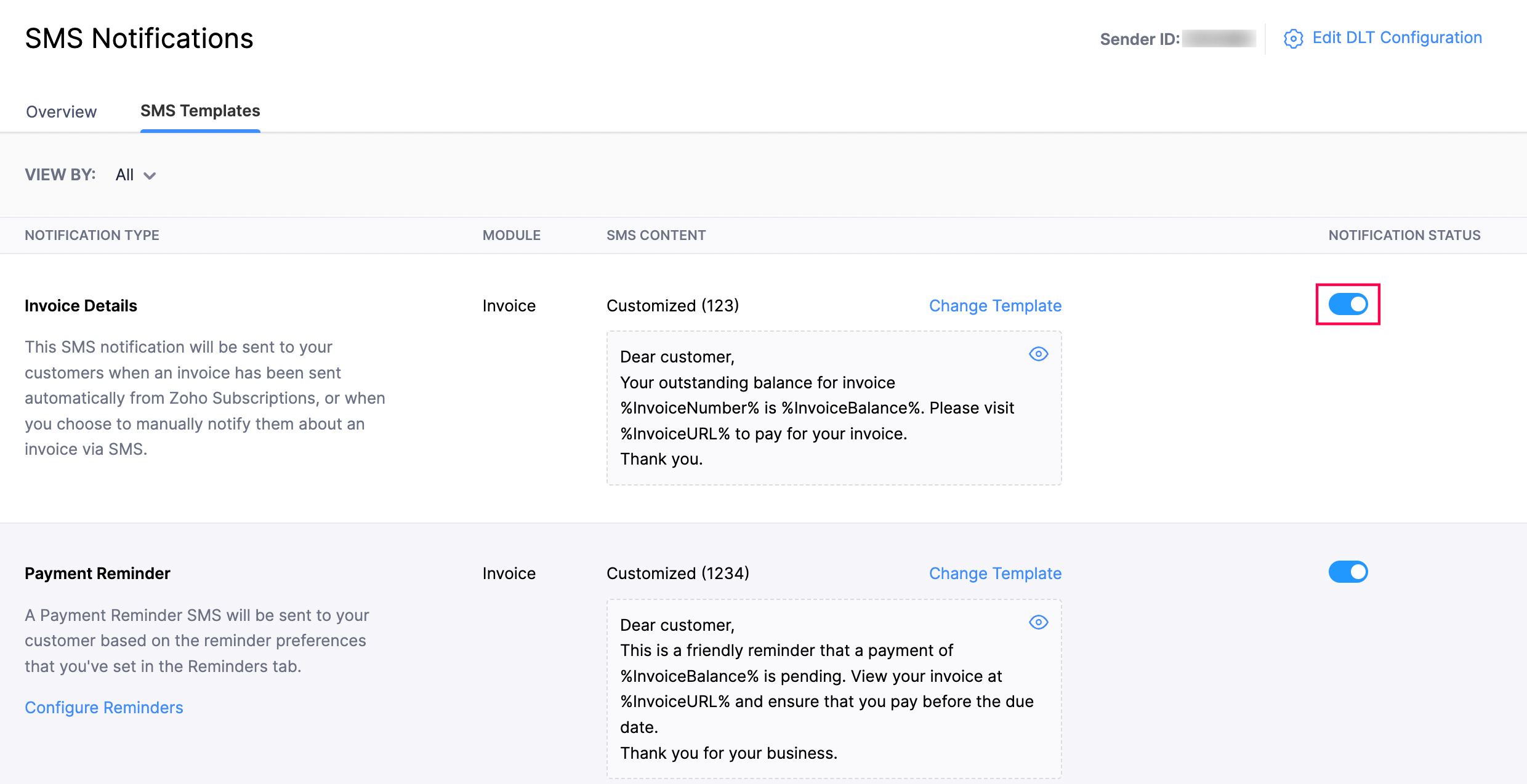Click the Invoice Details notification title
This screenshot has width=1527, height=784.
click(81, 306)
